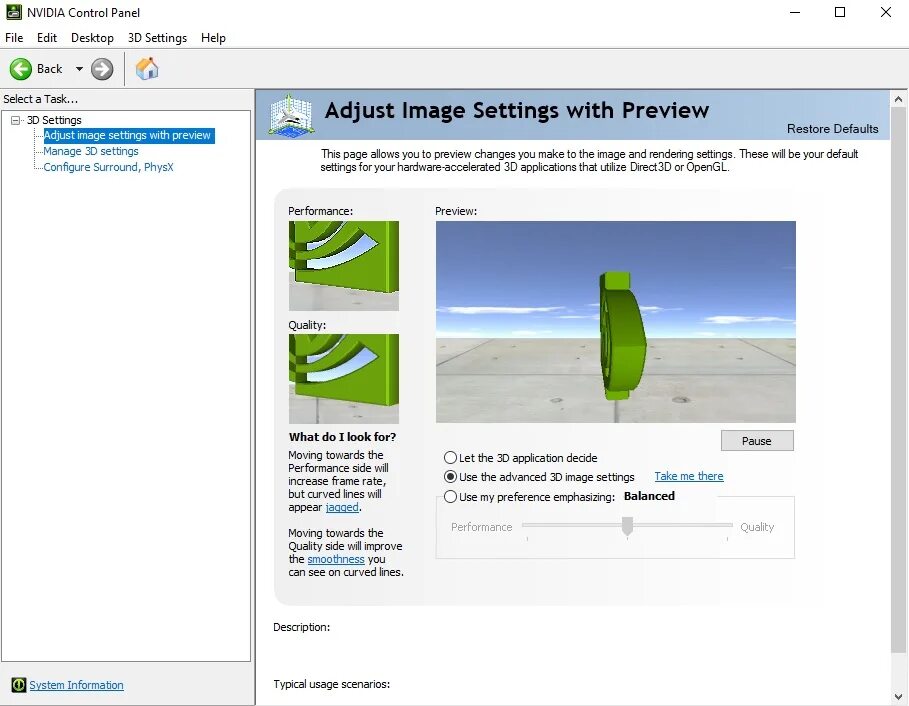The image size is (909, 706).
Task: Click the Performance sample thumbnail
Action: coord(344,265)
